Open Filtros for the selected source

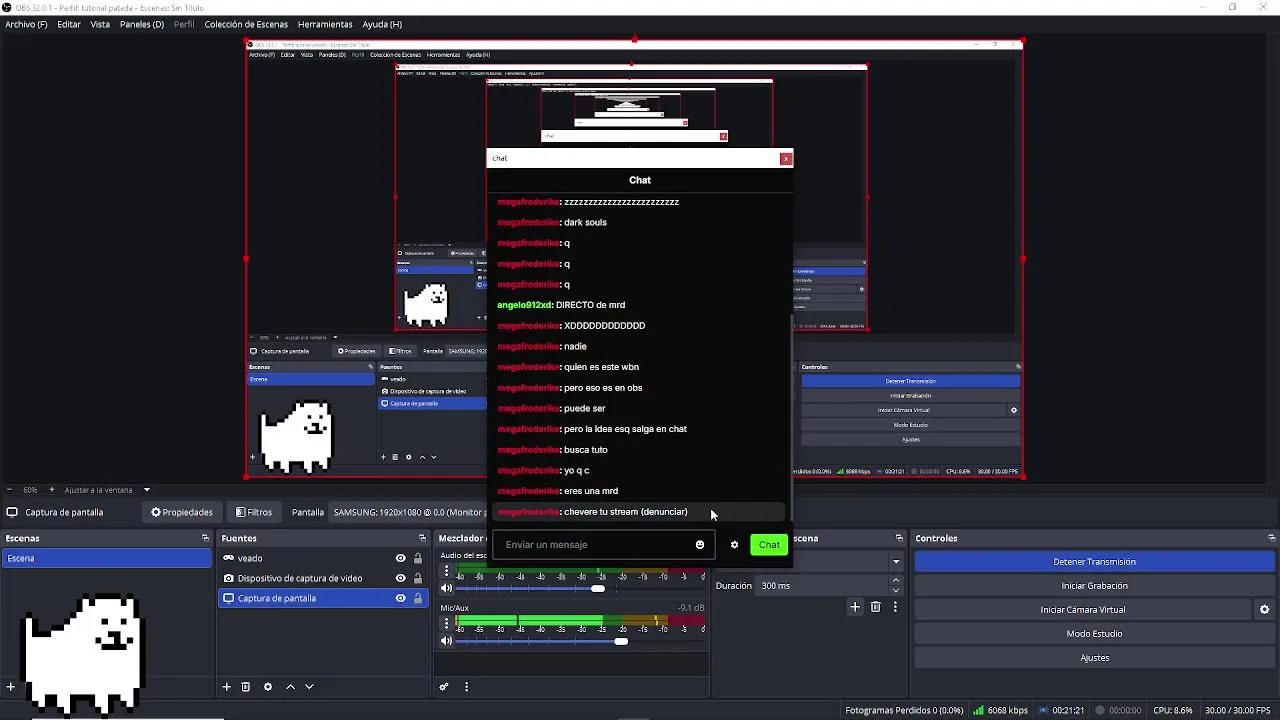[x=254, y=512]
